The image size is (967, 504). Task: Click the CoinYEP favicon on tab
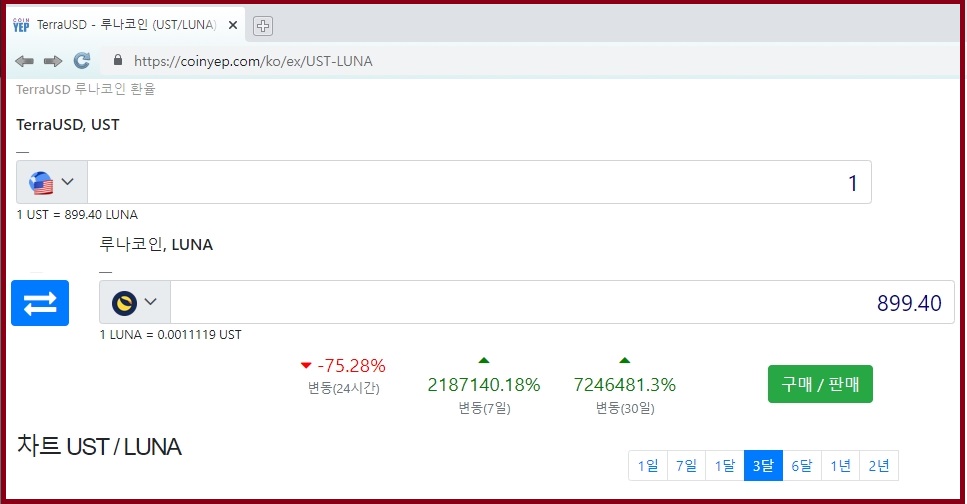21,25
